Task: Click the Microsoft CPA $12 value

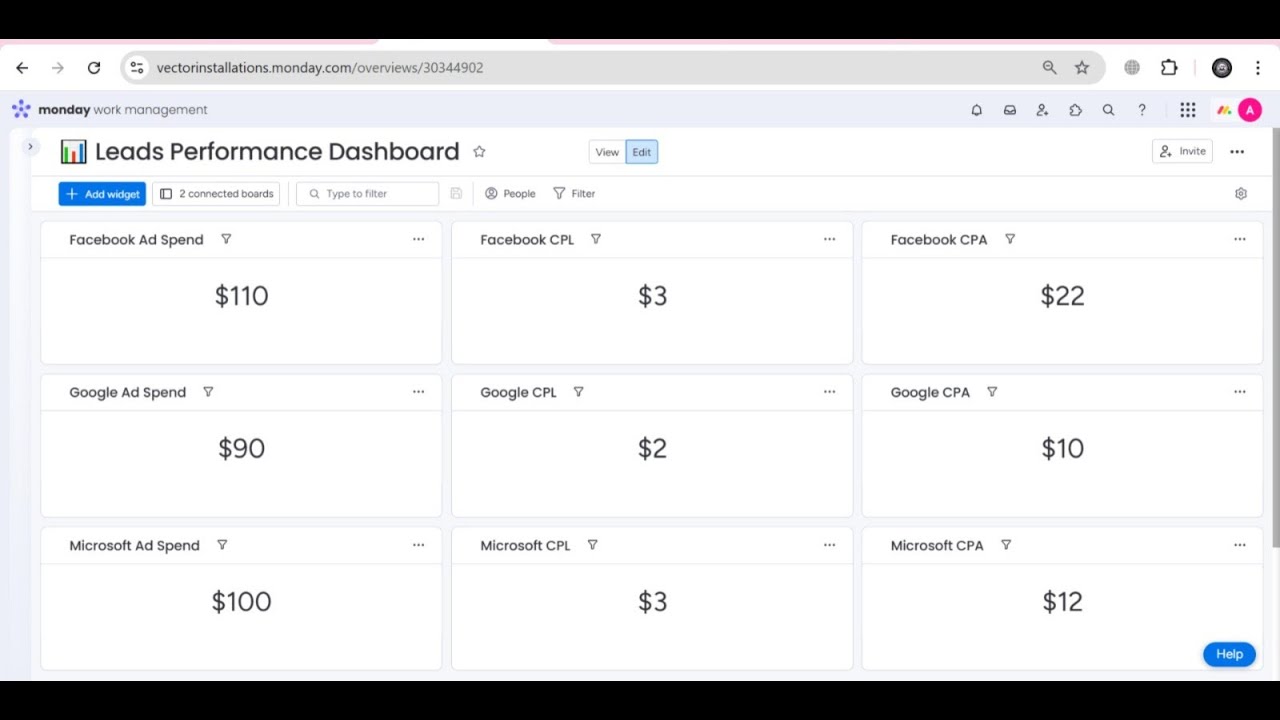Action: [x=1062, y=602]
